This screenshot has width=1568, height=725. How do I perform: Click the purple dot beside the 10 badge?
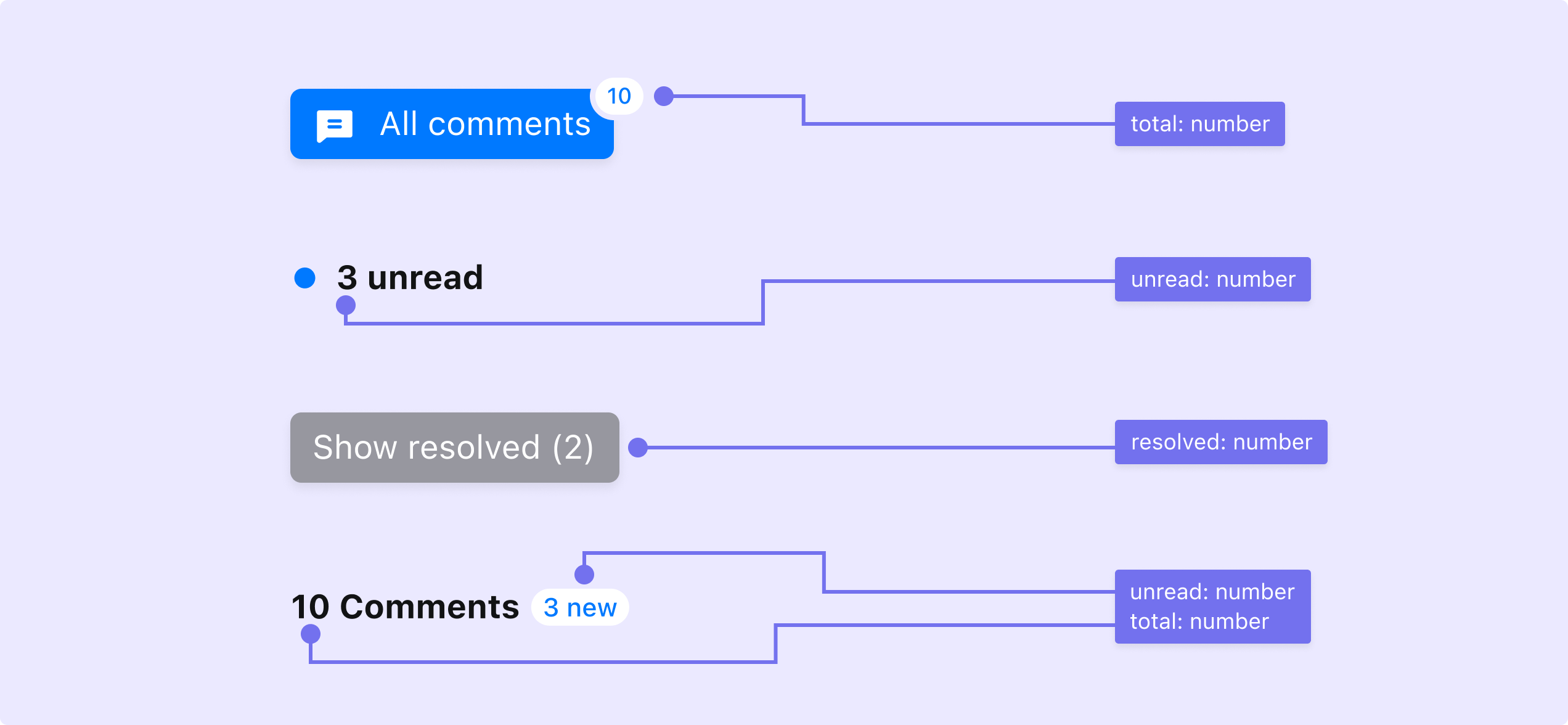click(663, 96)
